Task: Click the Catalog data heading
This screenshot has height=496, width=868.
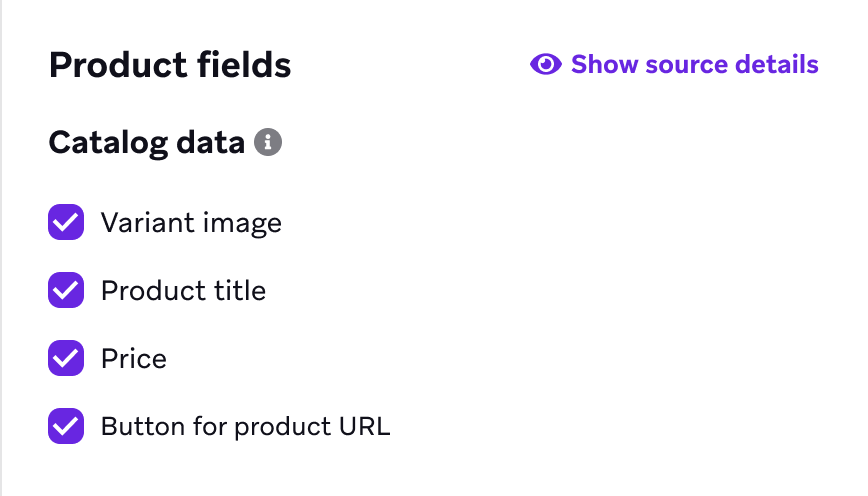Action: tap(146, 143)
